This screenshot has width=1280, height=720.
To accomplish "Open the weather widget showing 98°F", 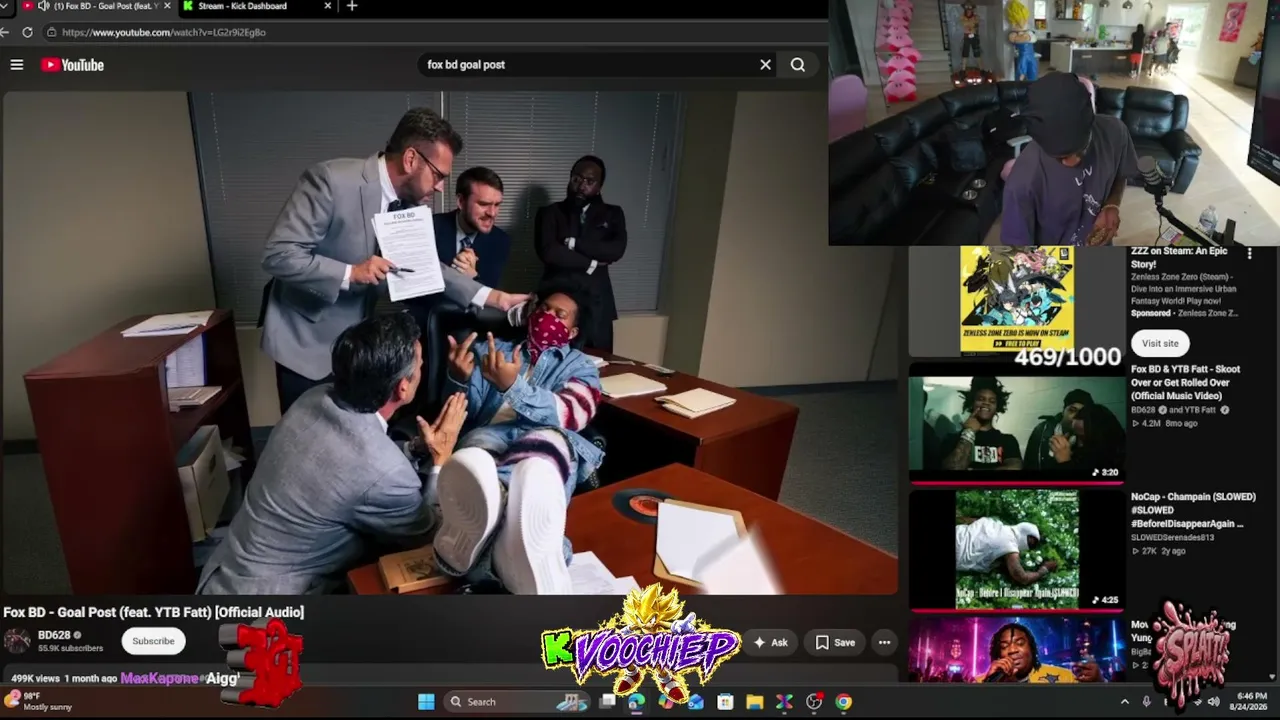I will [40, 701].
